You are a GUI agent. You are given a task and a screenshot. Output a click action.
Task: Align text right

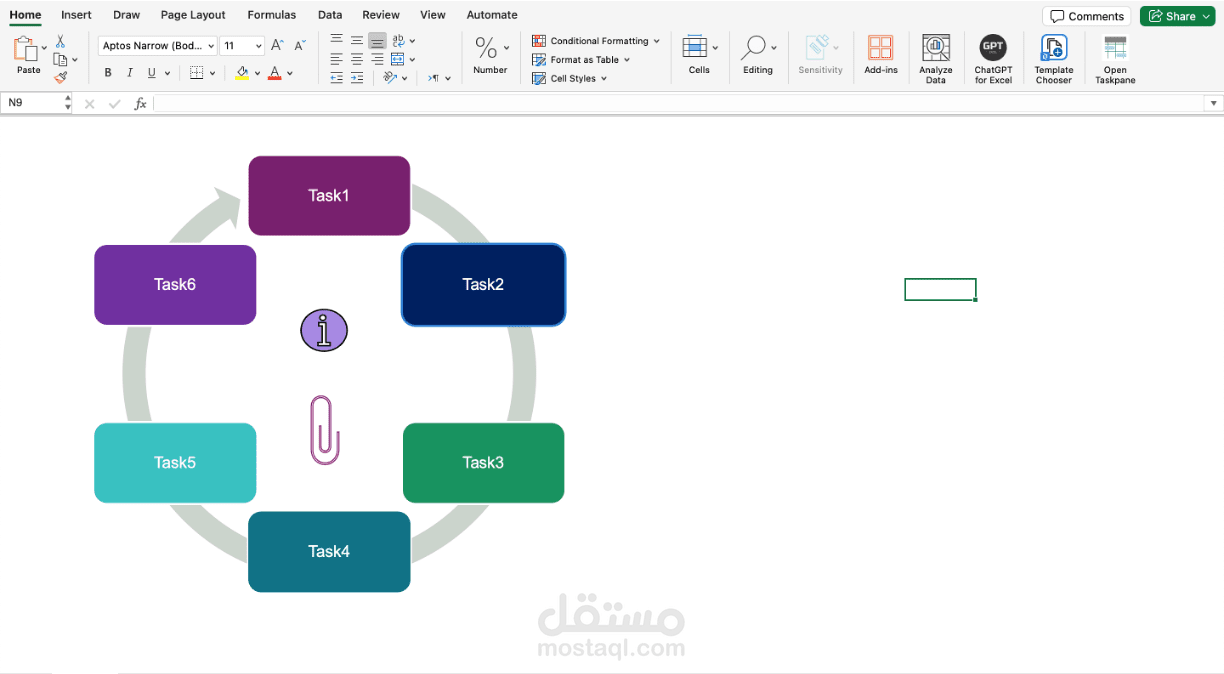coord(377,59)
